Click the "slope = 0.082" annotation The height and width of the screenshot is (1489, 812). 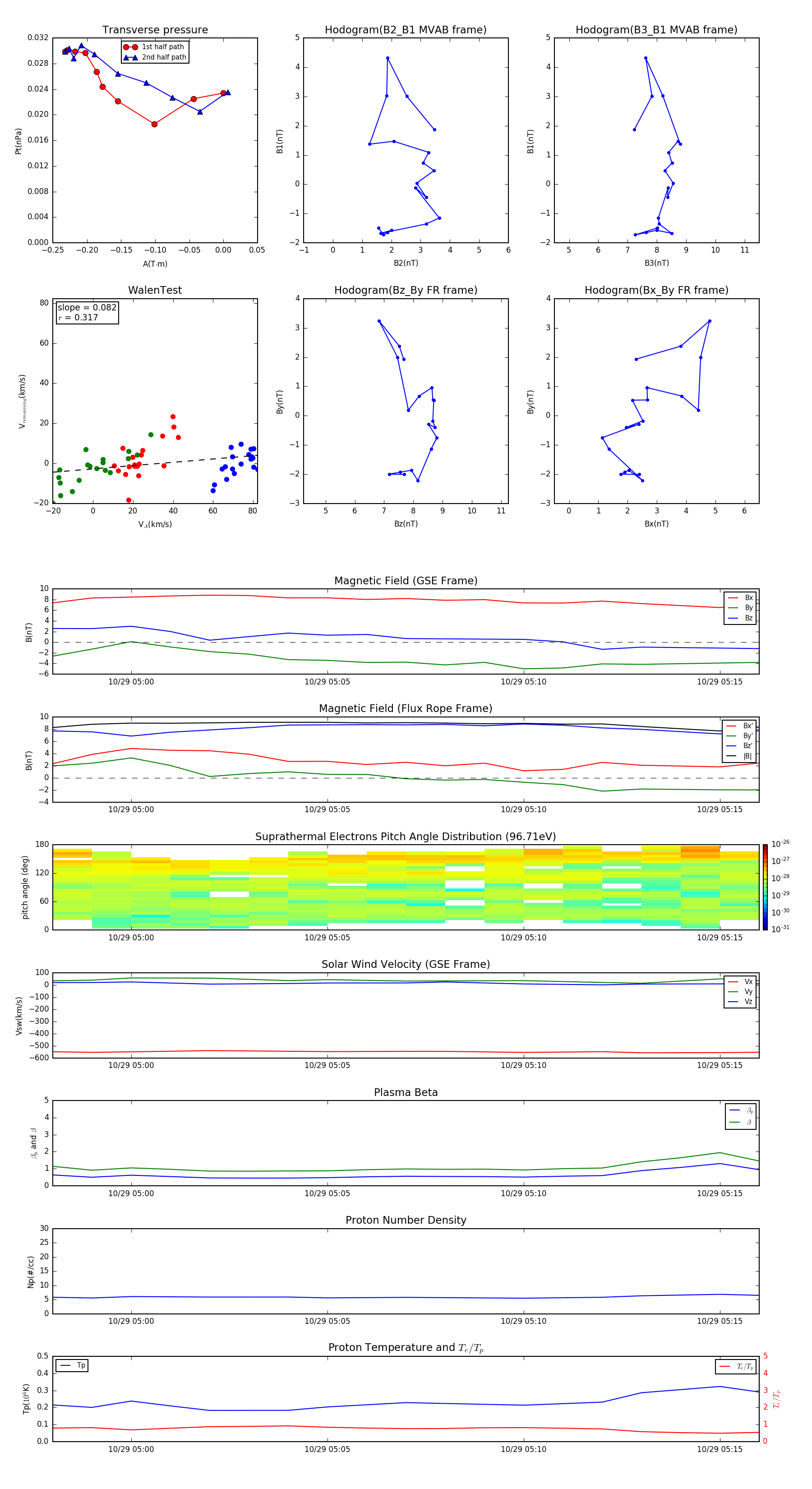coord(87,308)
